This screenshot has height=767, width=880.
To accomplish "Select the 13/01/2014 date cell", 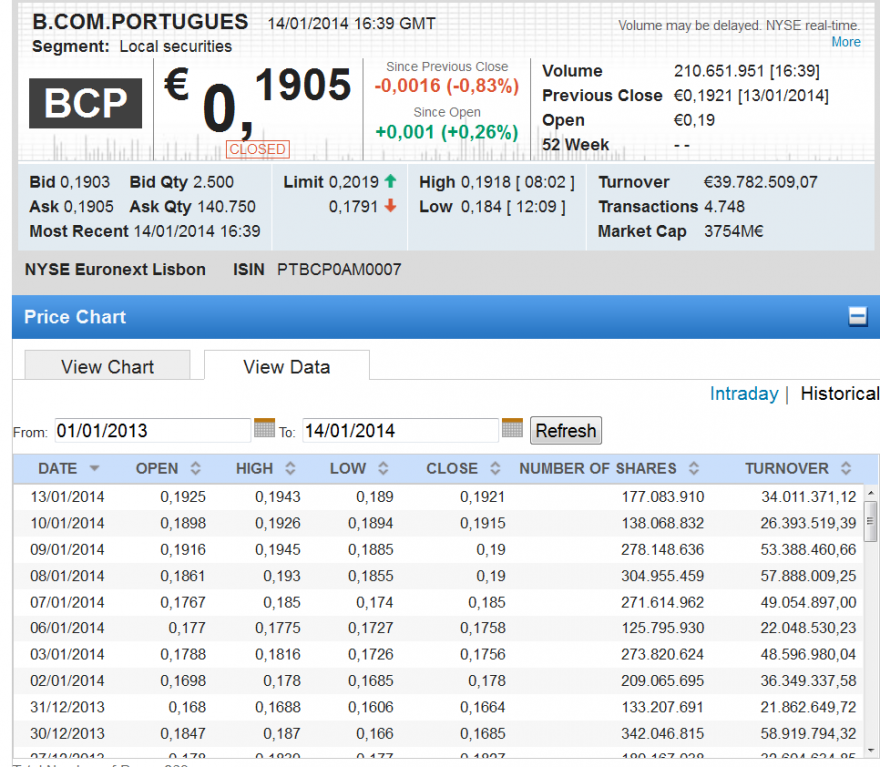I will pyautogui.click(x=67, y=497).
